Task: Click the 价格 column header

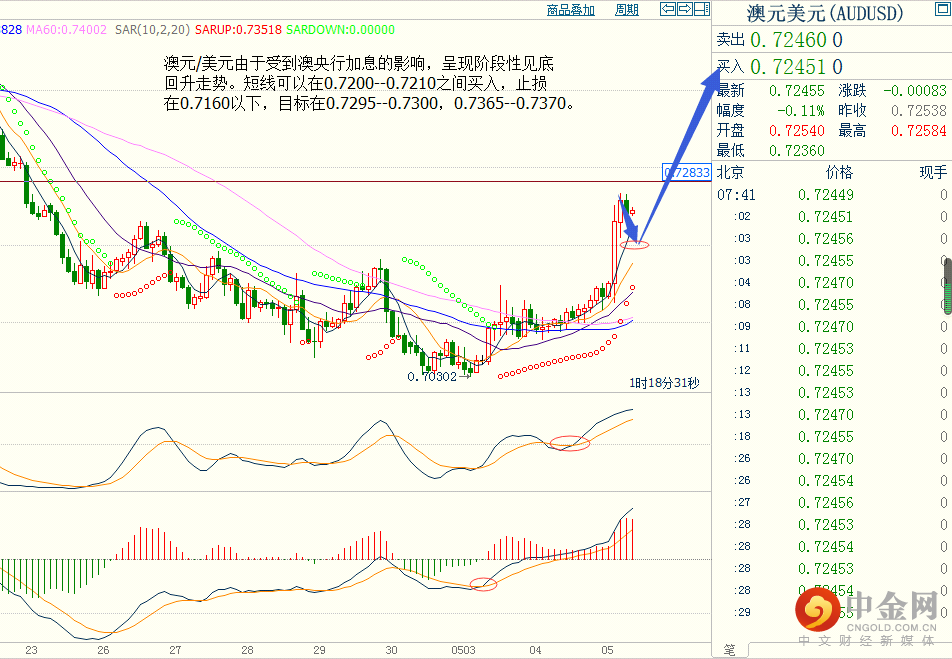Action: tap(839, 172)
